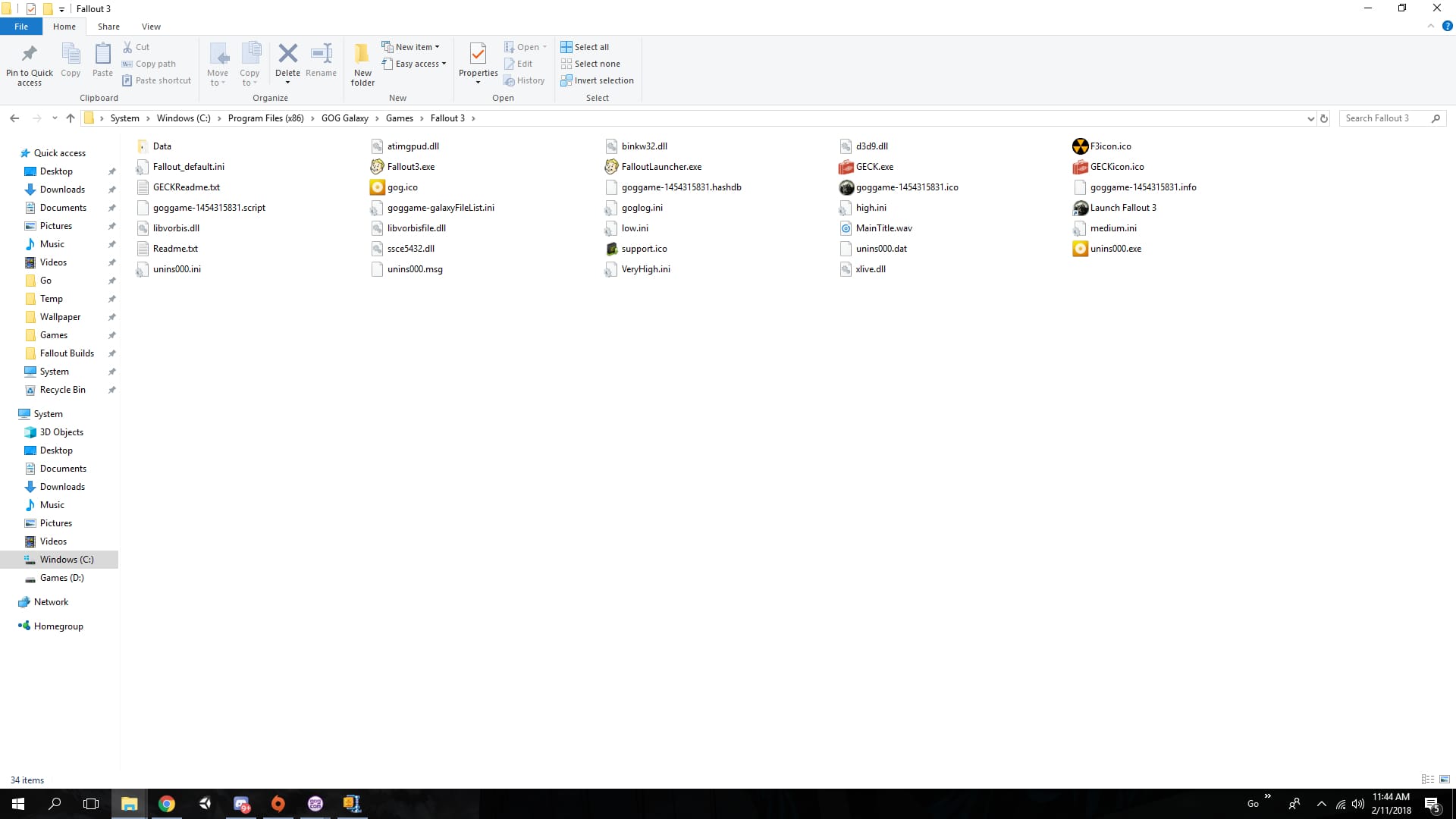
Task: Select the GECK.exe file
Action: coord(866,167)
